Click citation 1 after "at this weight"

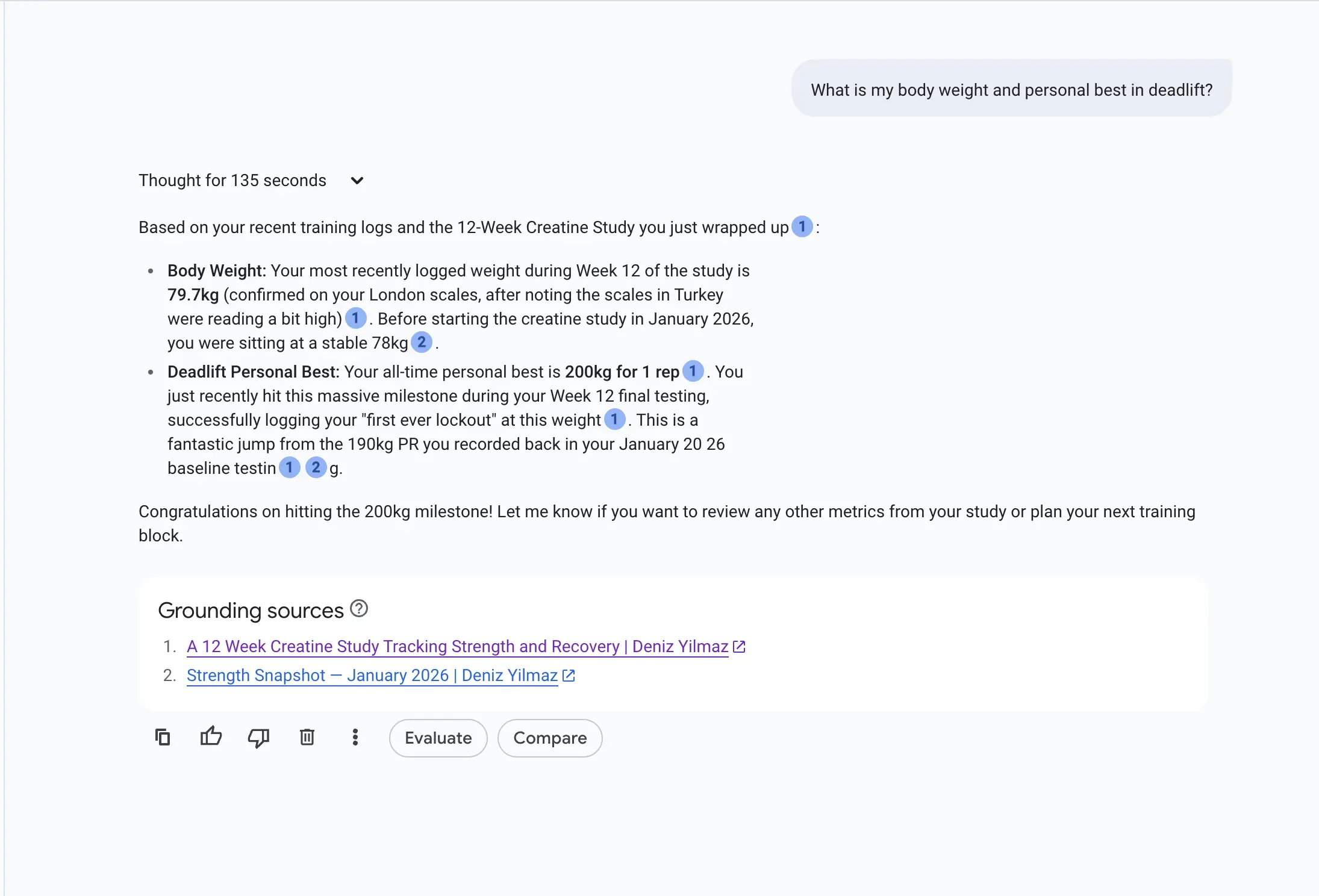[614, 419]
